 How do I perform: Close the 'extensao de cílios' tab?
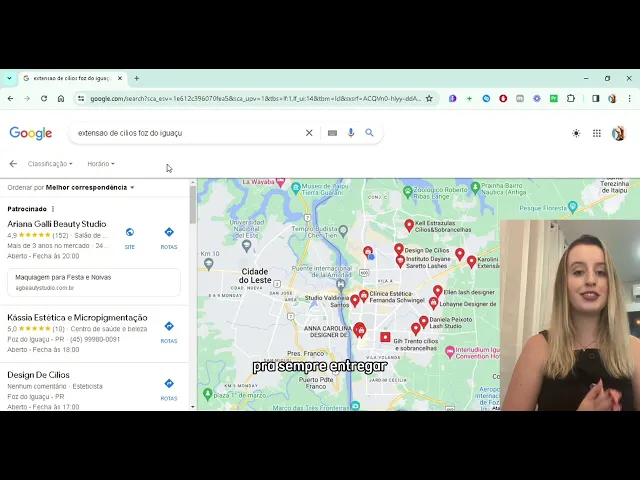point(120,78)
